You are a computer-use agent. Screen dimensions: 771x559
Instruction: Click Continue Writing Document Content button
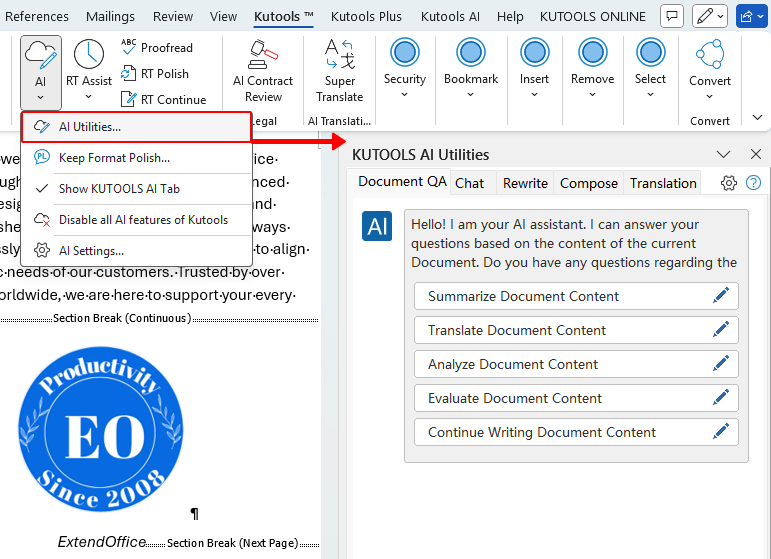point(576,432)
